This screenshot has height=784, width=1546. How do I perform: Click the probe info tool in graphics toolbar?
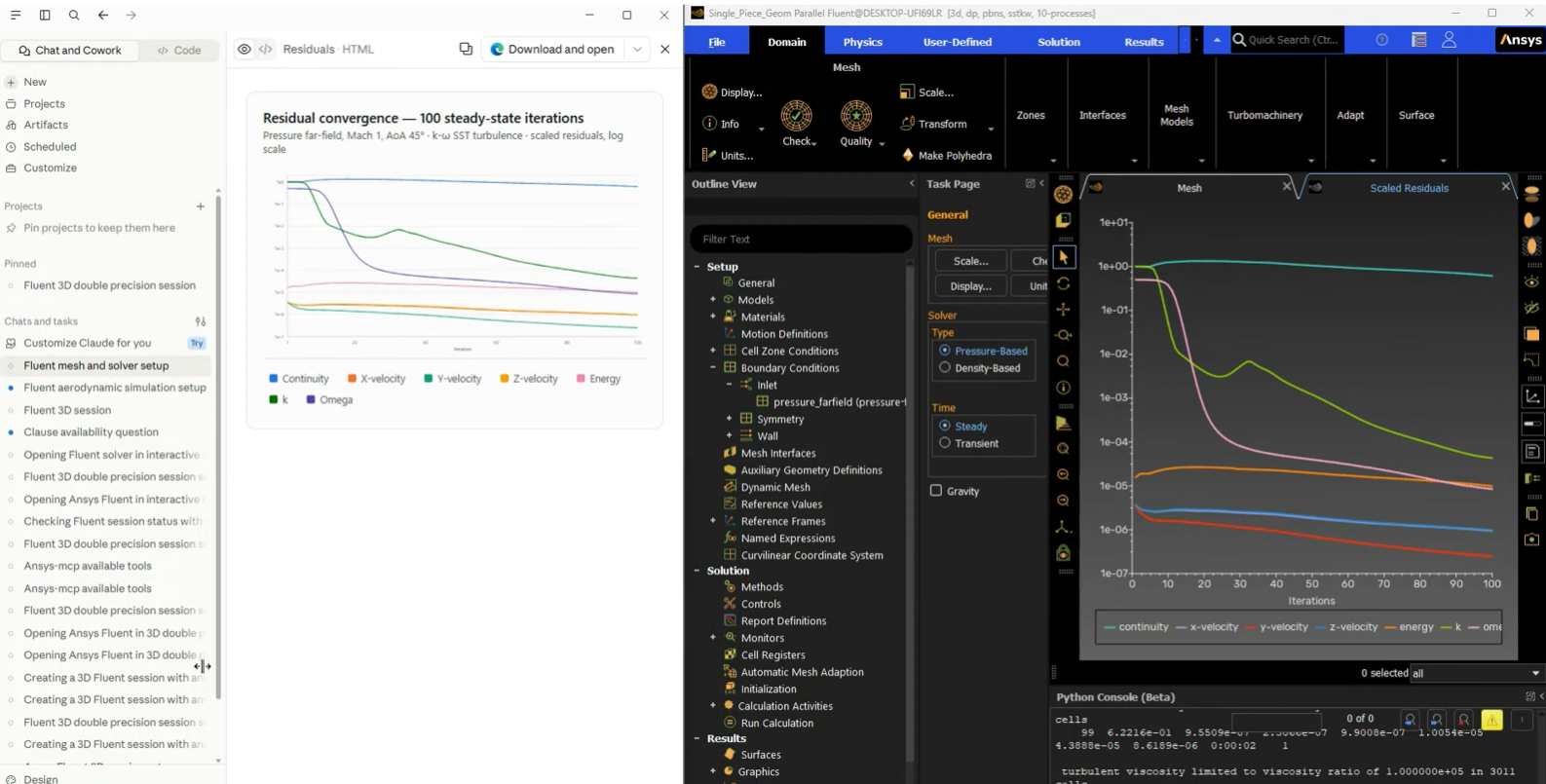pos(1063,388)
